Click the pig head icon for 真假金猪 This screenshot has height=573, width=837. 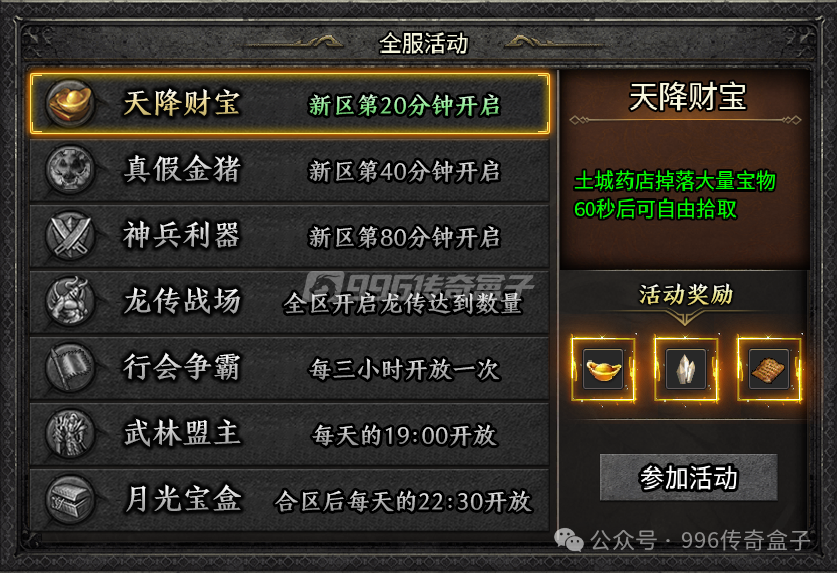point(70,170)
